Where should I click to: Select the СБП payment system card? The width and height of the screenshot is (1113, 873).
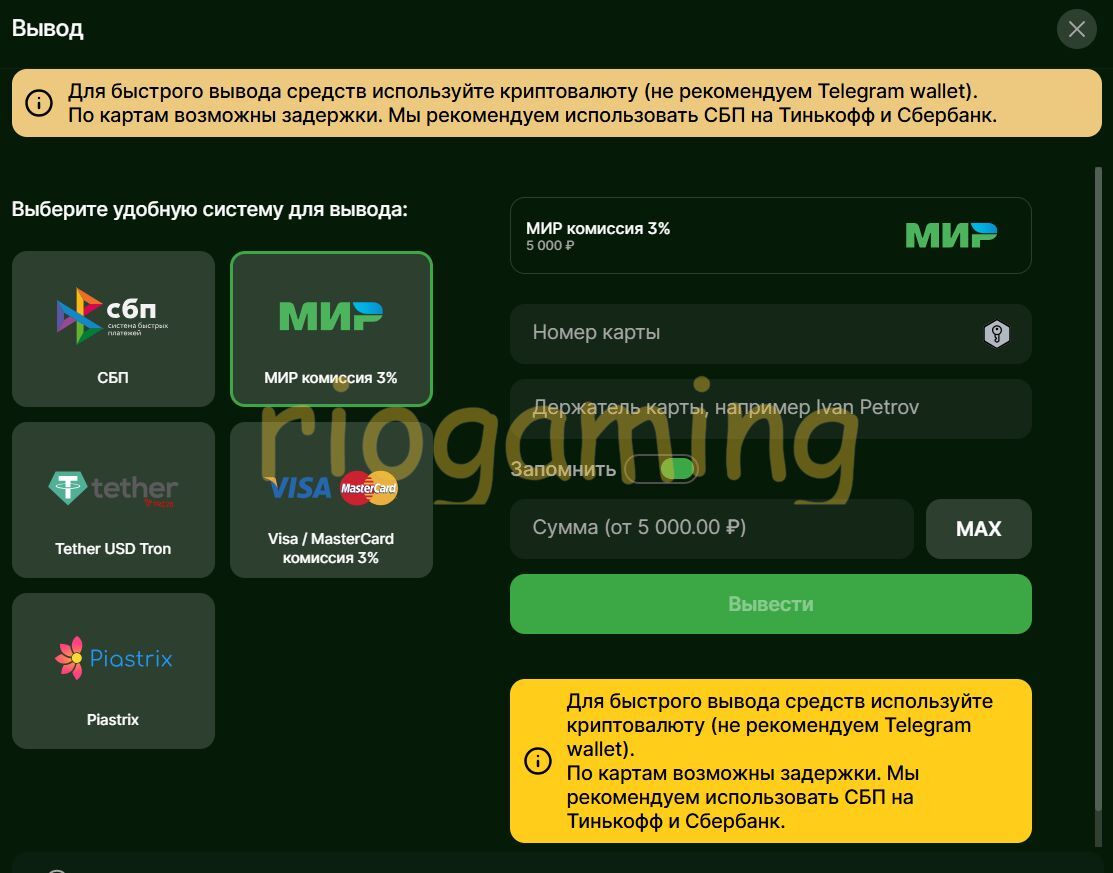pyautogui.click(x=113, y=329)
